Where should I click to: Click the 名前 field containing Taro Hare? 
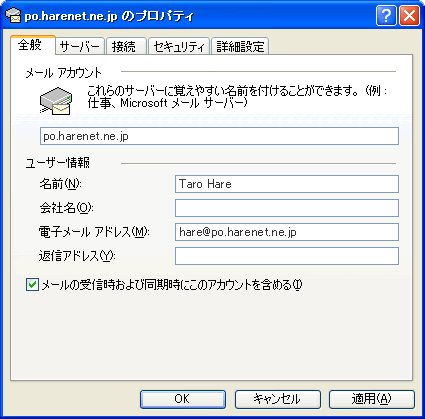(x=287, y=184)
